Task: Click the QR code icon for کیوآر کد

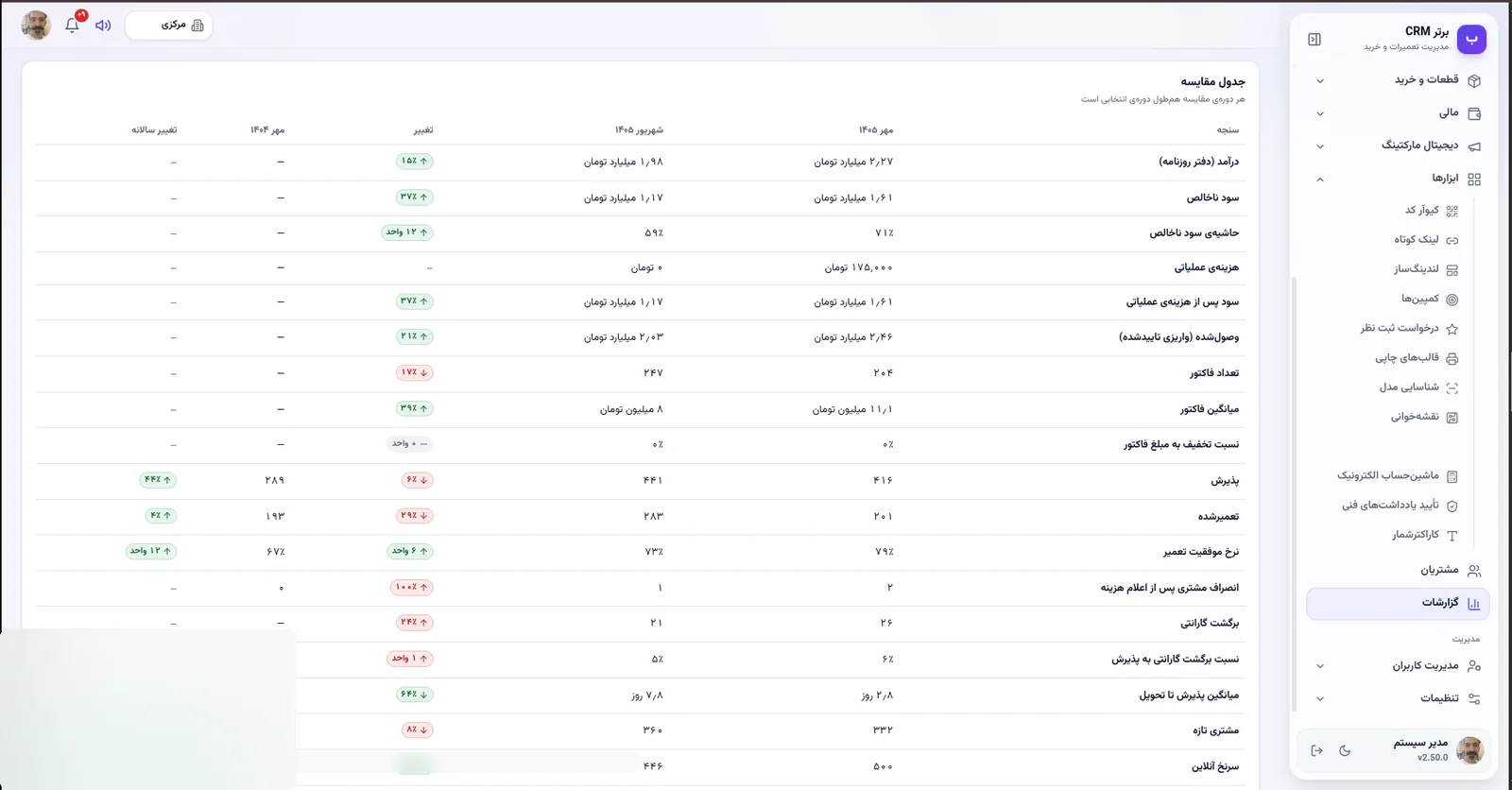Action: (1452, 211)
